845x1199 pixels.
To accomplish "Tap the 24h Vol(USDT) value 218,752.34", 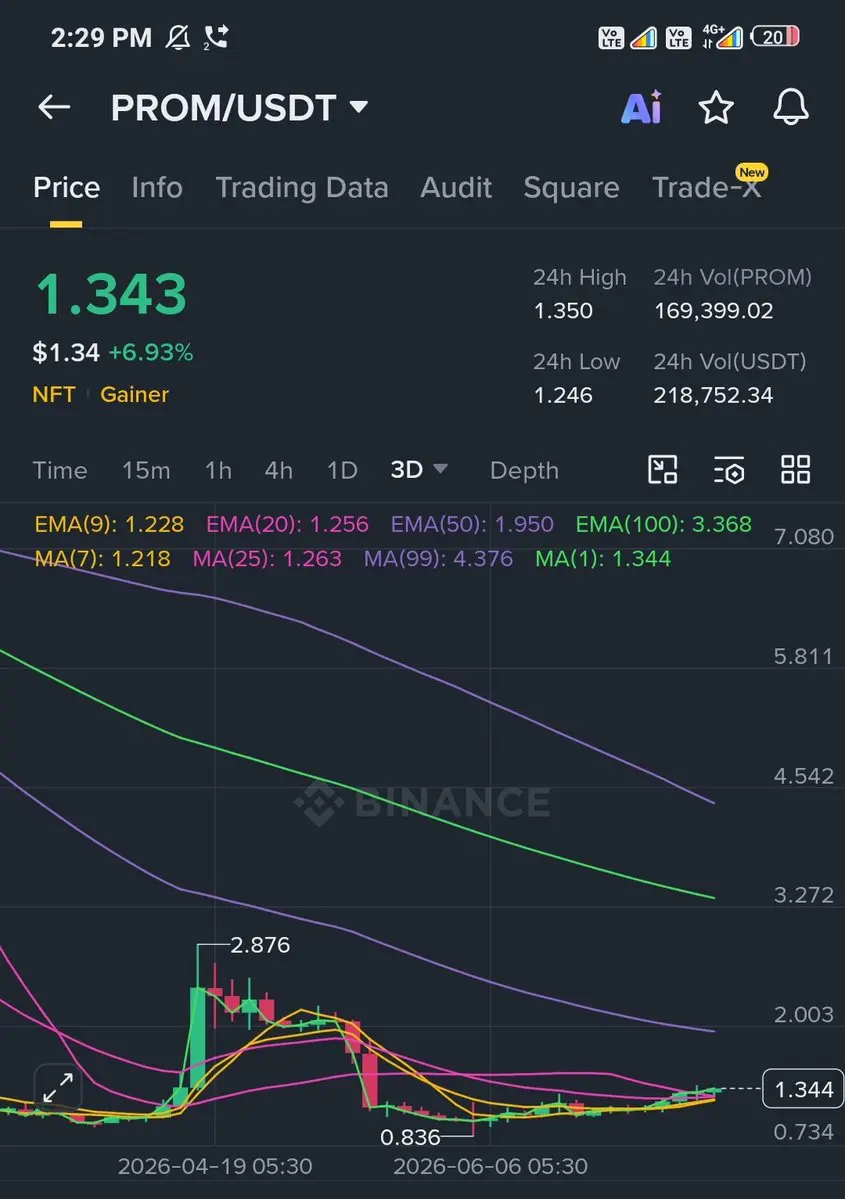I will click(x=713, y=395).
